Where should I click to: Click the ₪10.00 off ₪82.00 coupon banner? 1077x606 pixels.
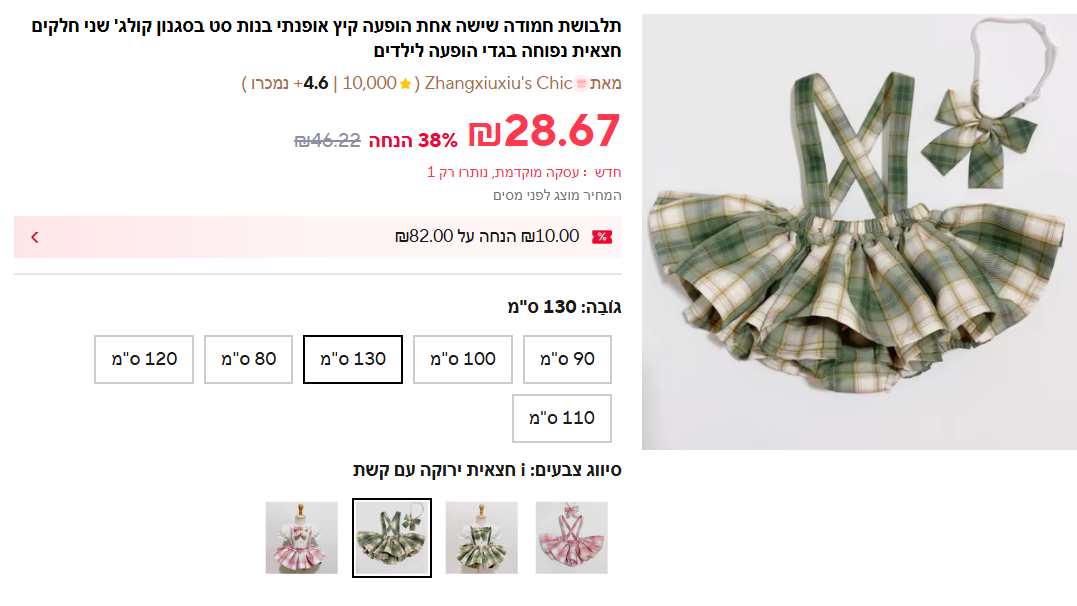(x=318, y=237)
